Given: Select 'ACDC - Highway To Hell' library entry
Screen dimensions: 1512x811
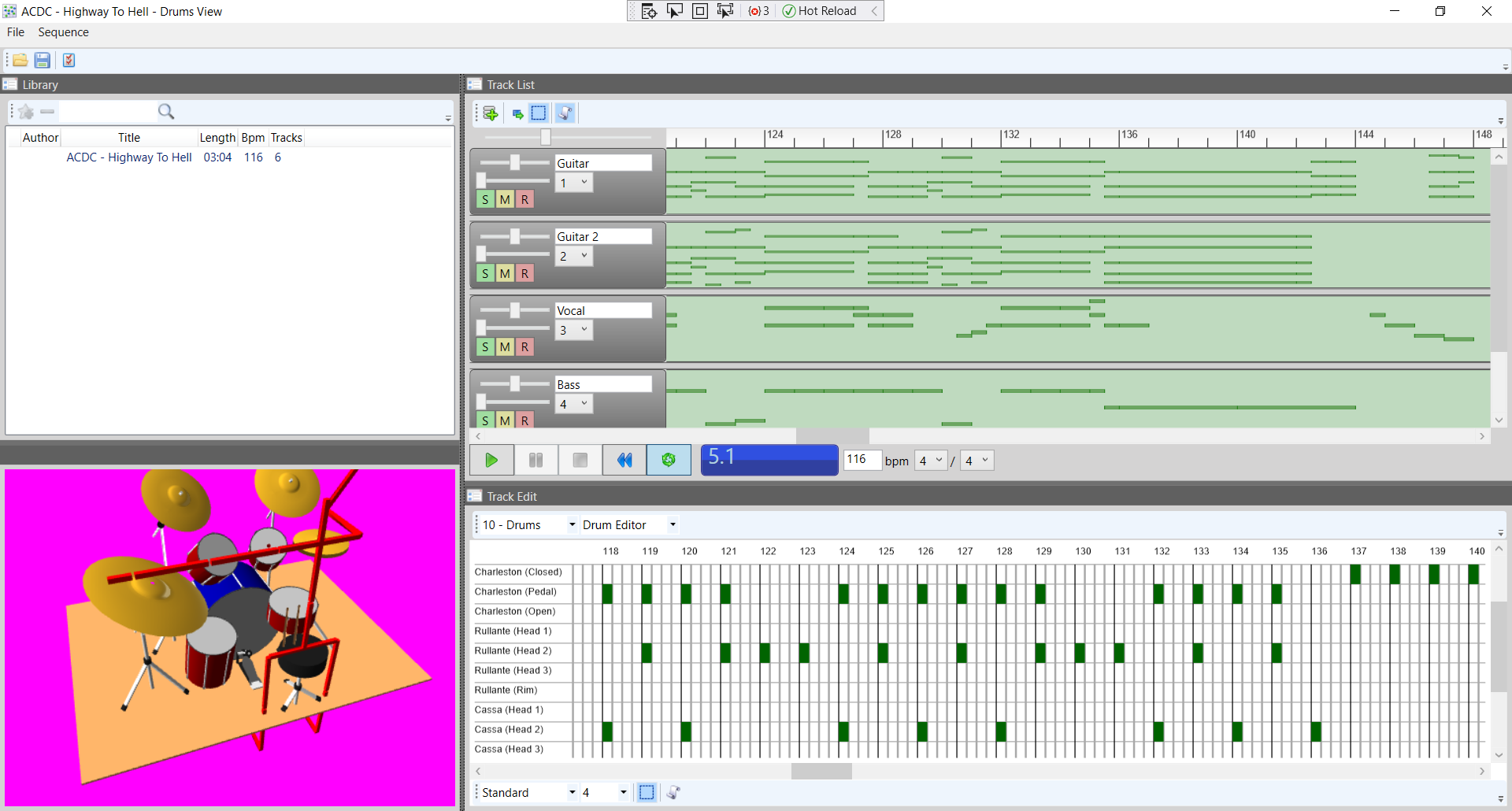Looking at the screenshot, I should [x=129, y=157].
